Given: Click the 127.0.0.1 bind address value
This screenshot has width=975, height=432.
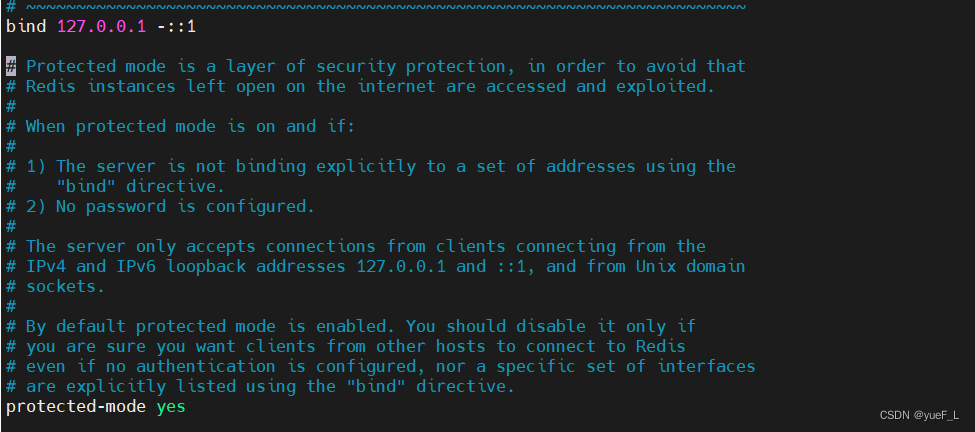Looking at the screenshot, I should coord(101,27).
